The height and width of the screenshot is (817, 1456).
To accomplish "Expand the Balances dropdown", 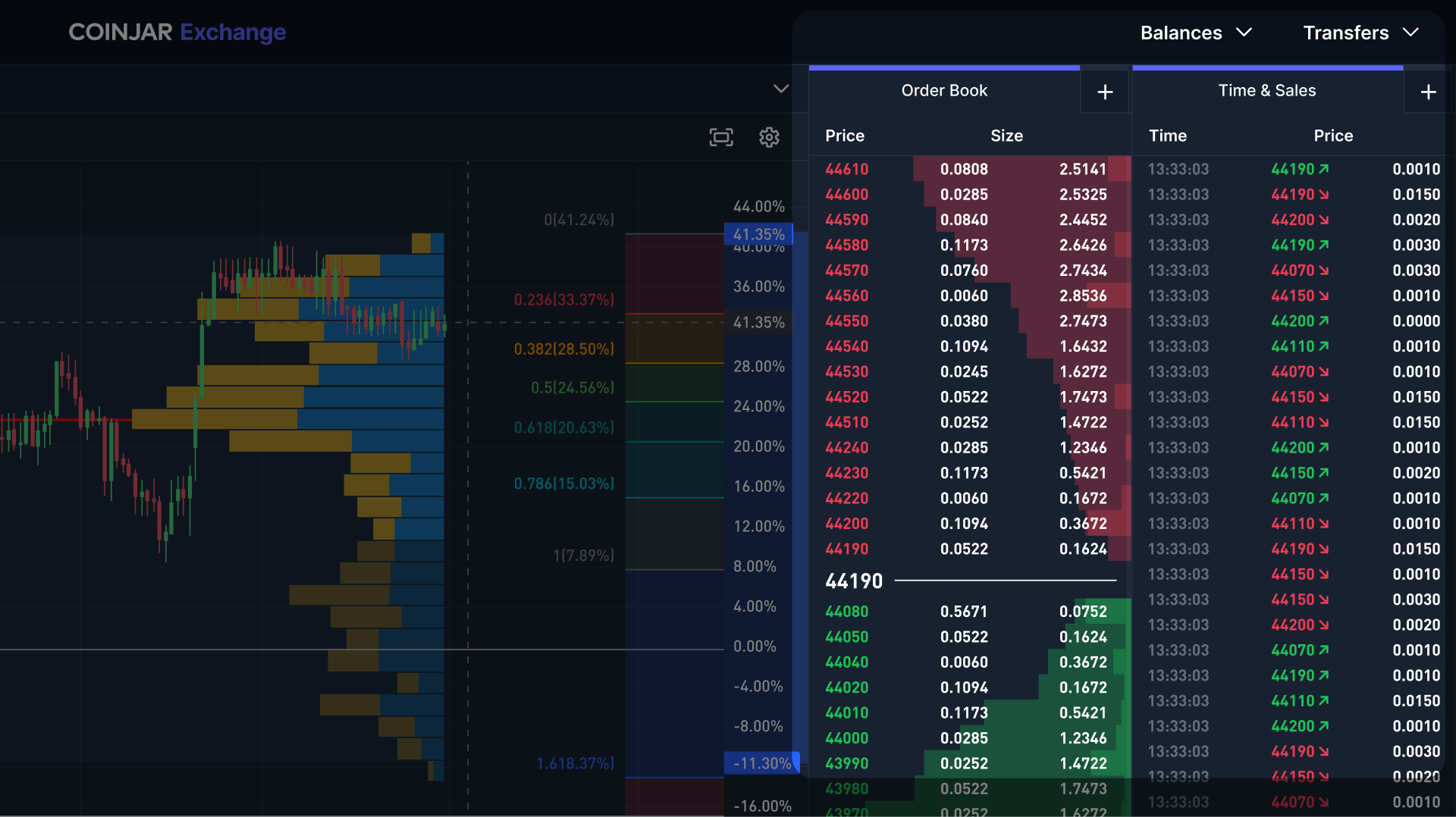I will [x=1195, y=33].
